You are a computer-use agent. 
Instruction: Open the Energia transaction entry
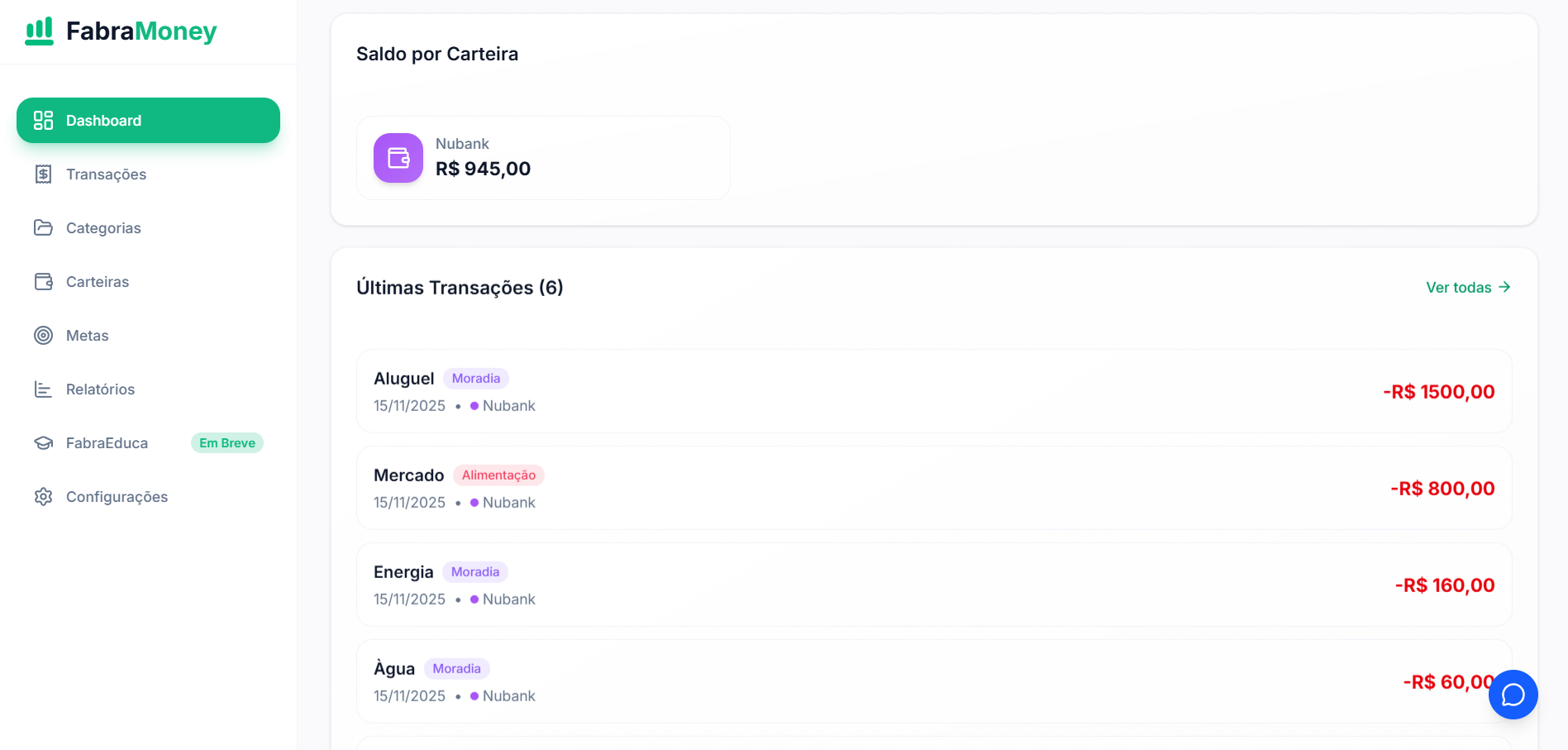(x=932, y=585)
